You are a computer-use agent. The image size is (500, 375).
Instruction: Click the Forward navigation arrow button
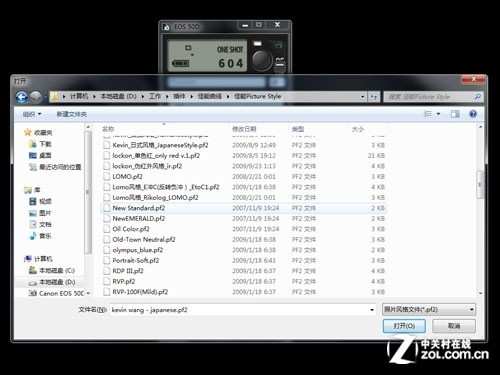click(35, 97)
